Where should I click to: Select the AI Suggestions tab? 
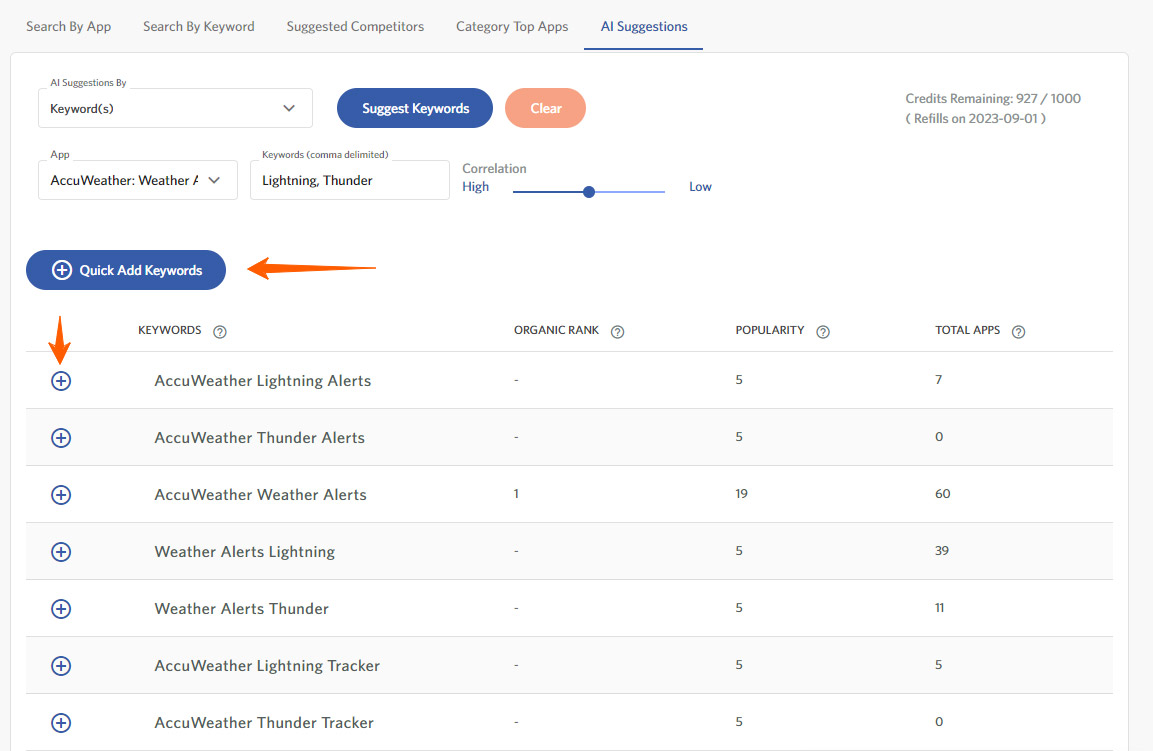[x=644, y=26]
